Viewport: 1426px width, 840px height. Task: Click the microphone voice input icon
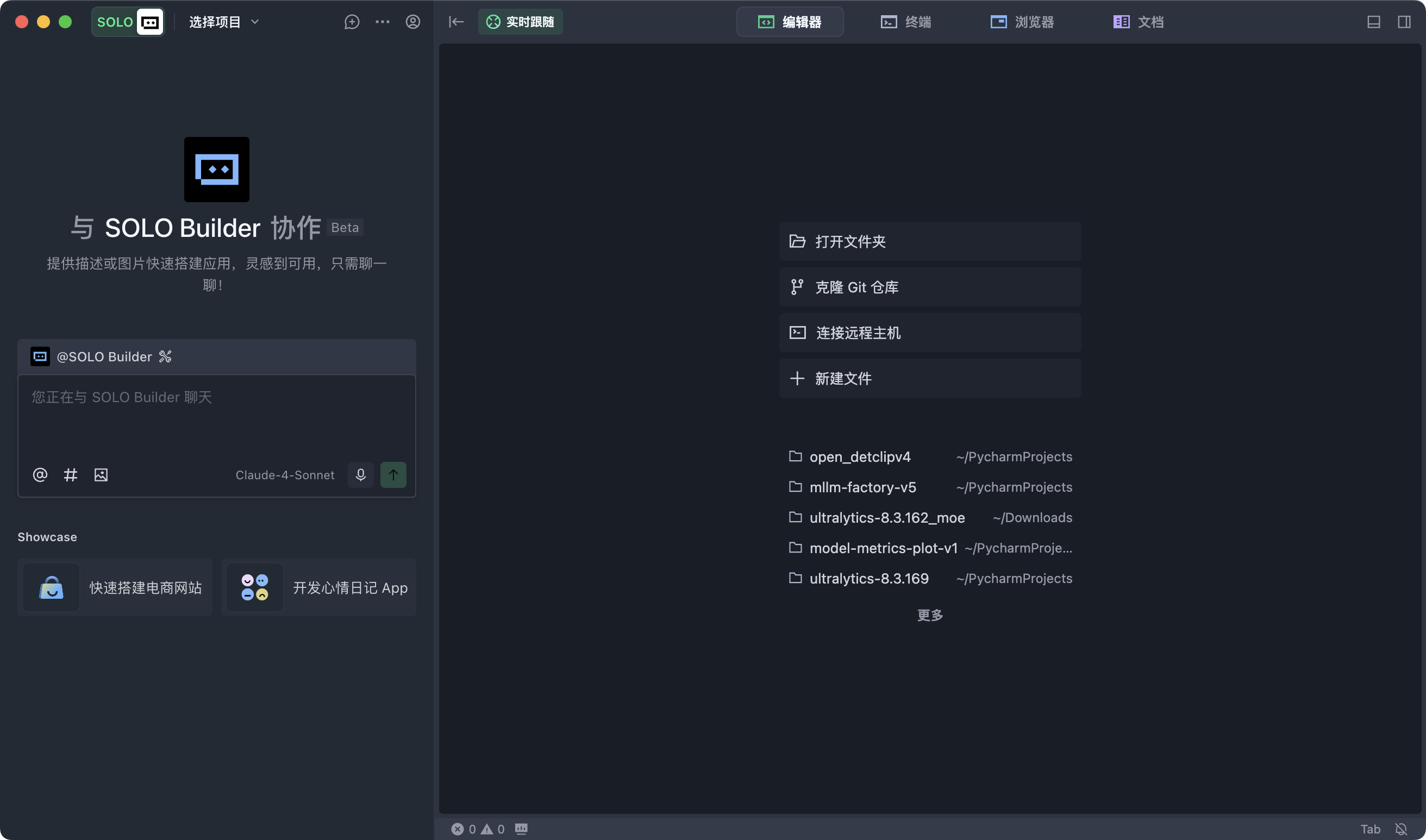pos(361,475)
